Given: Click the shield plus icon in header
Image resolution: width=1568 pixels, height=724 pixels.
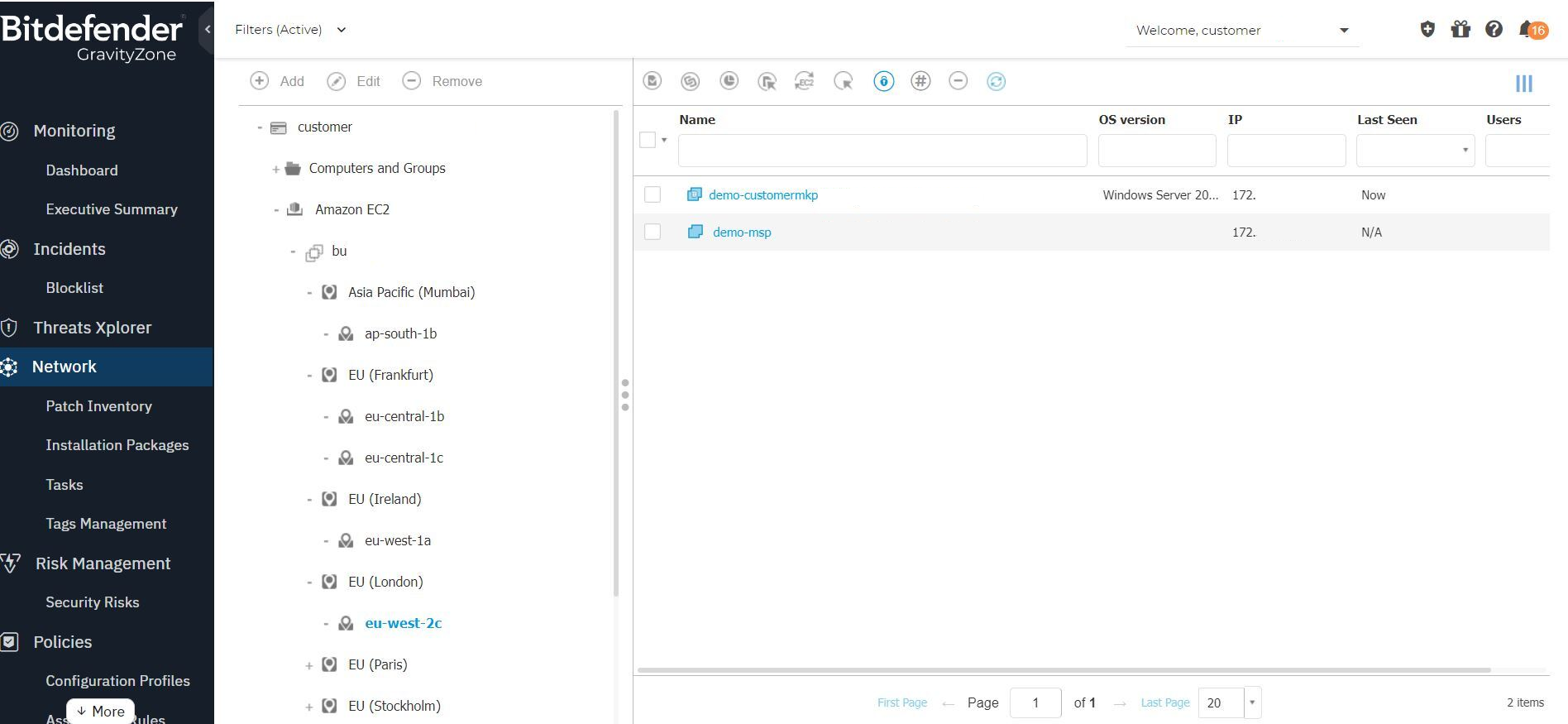Looking at the screenshot, I should tap(1427, 30).
